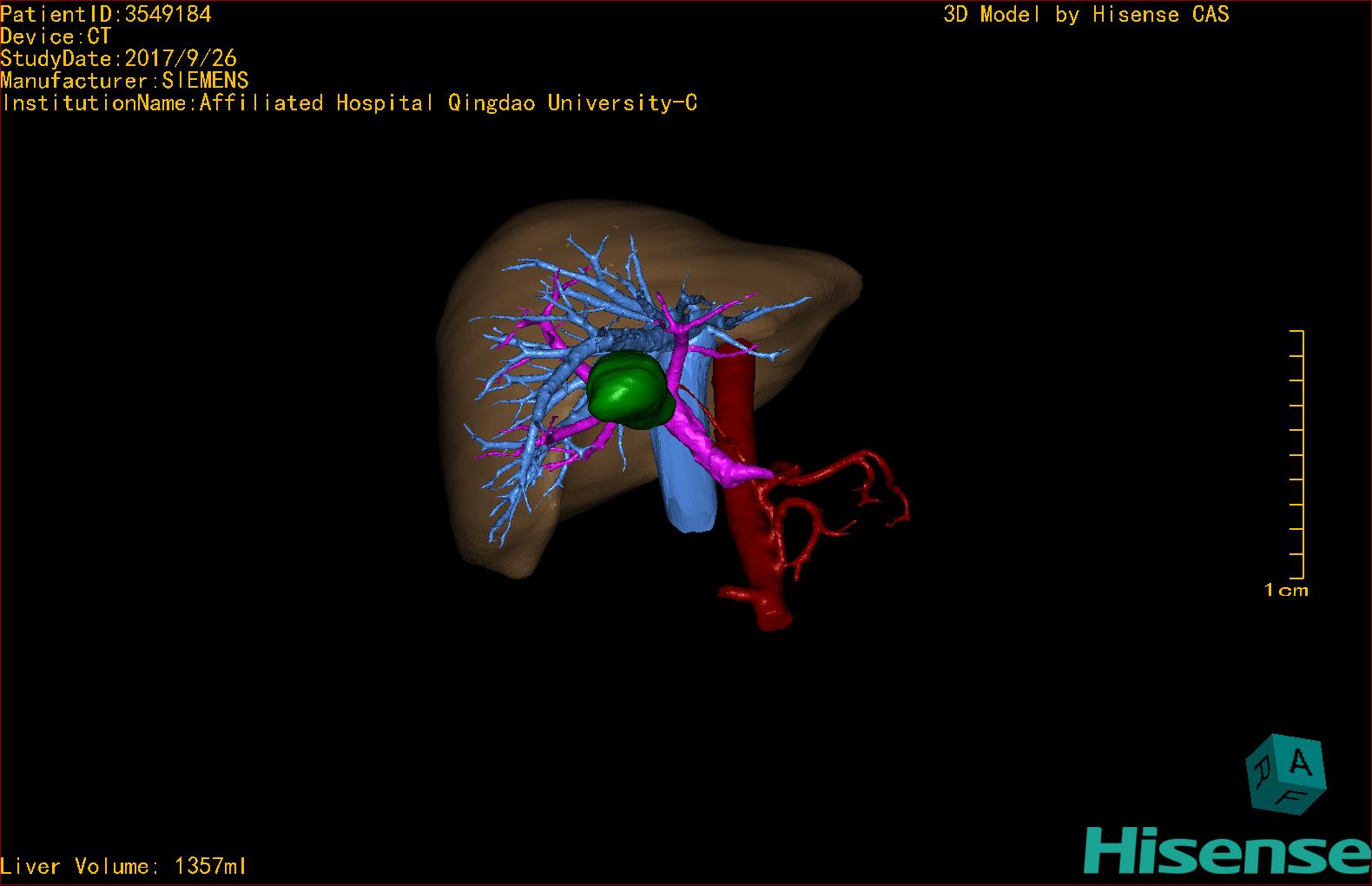Click the 3D Model by Hisense CAS title
1372x886 pixels.
tap(1086, 15)
